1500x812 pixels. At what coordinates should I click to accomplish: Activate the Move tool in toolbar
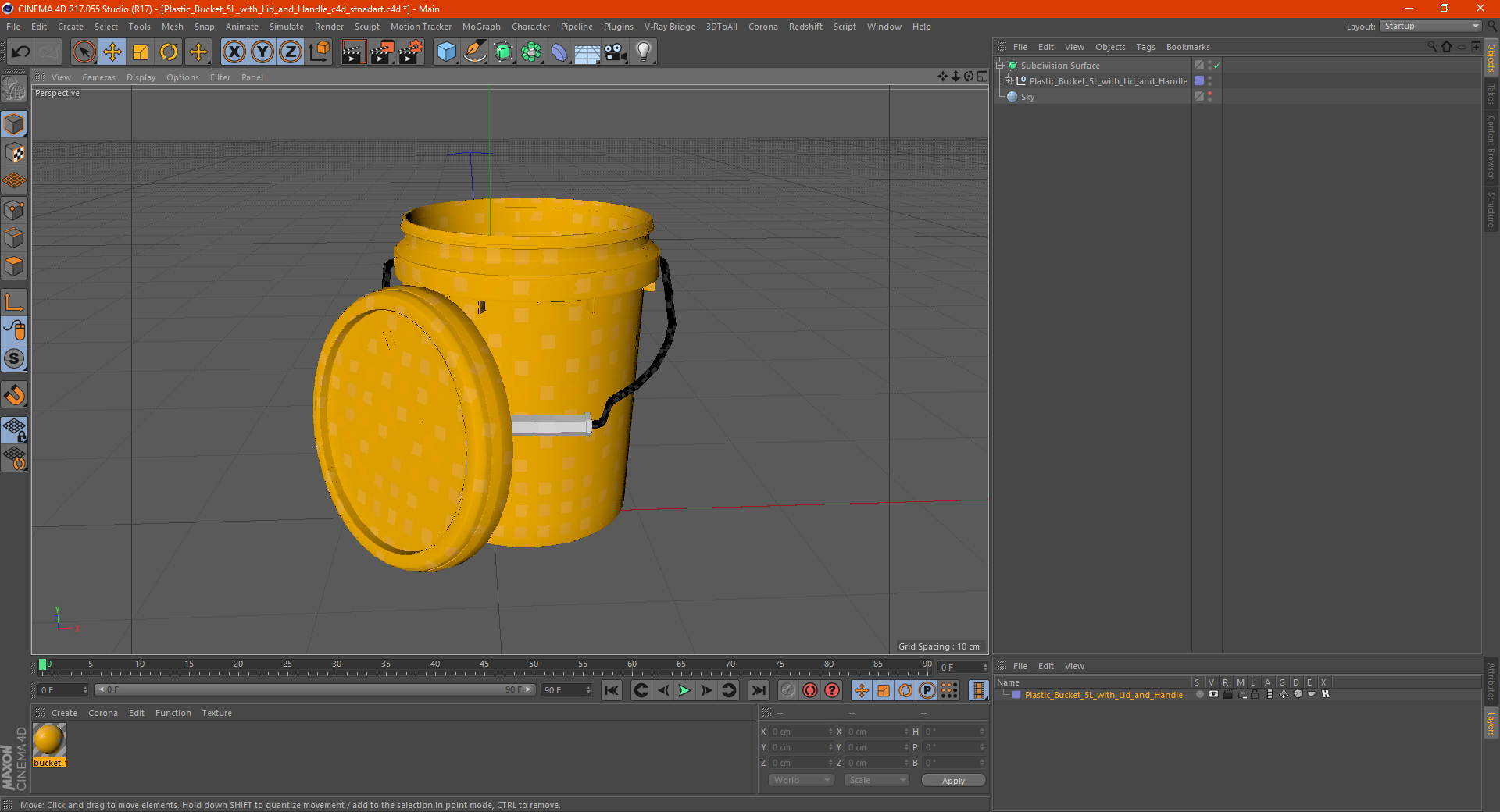(112, 52)
